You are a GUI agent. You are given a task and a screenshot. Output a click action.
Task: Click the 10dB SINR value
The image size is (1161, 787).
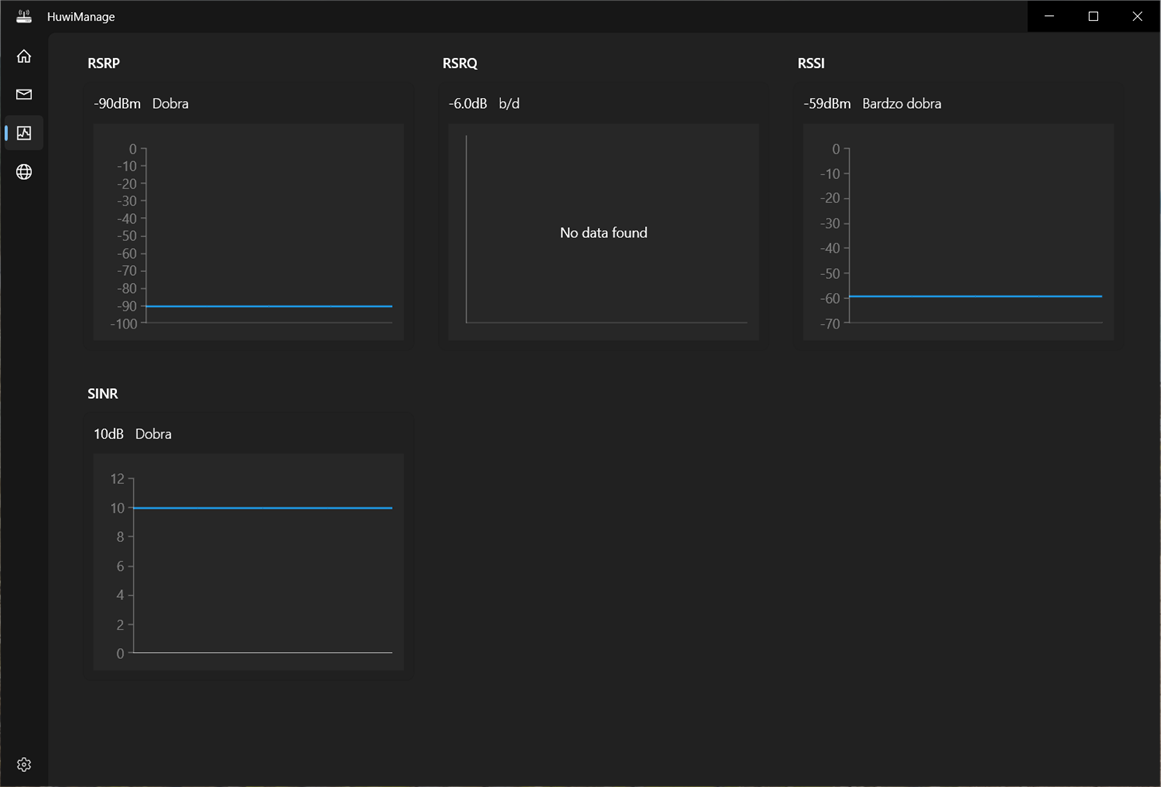click(109, 434)
